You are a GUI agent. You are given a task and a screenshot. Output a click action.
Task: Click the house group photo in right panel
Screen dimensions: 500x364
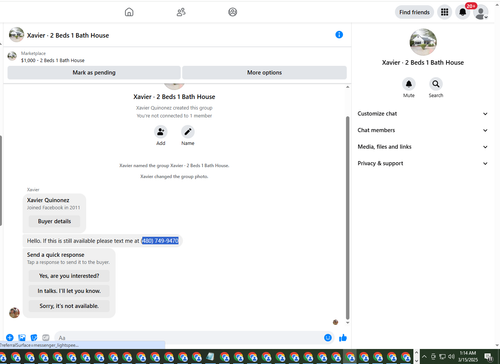(x=423, y=42)
